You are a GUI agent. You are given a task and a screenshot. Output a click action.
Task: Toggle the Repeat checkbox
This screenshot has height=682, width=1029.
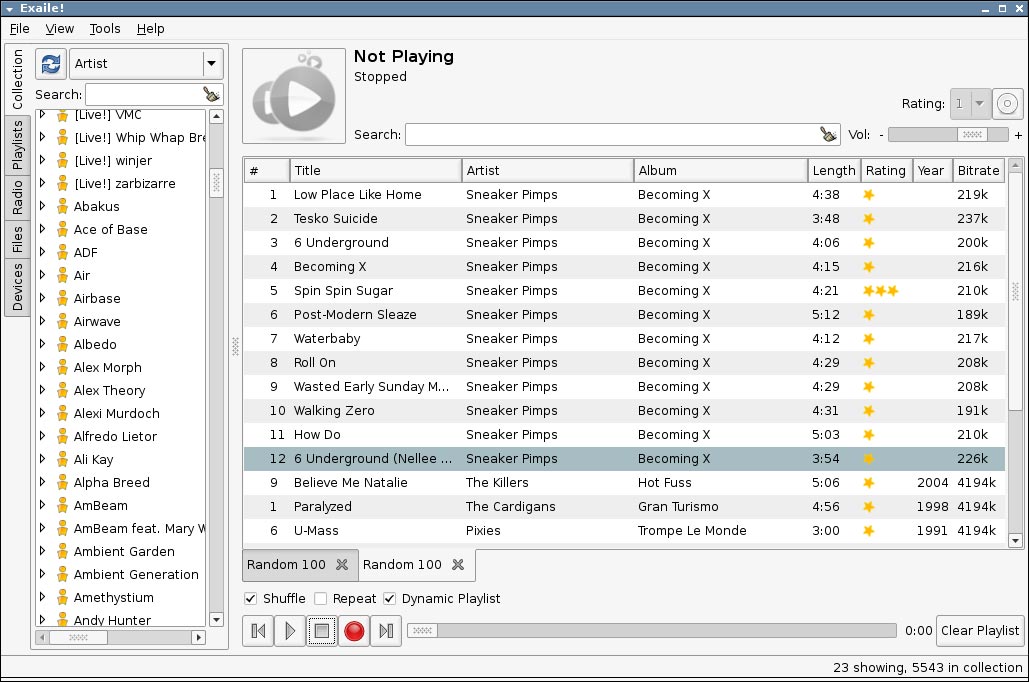[x=321, y=599]
